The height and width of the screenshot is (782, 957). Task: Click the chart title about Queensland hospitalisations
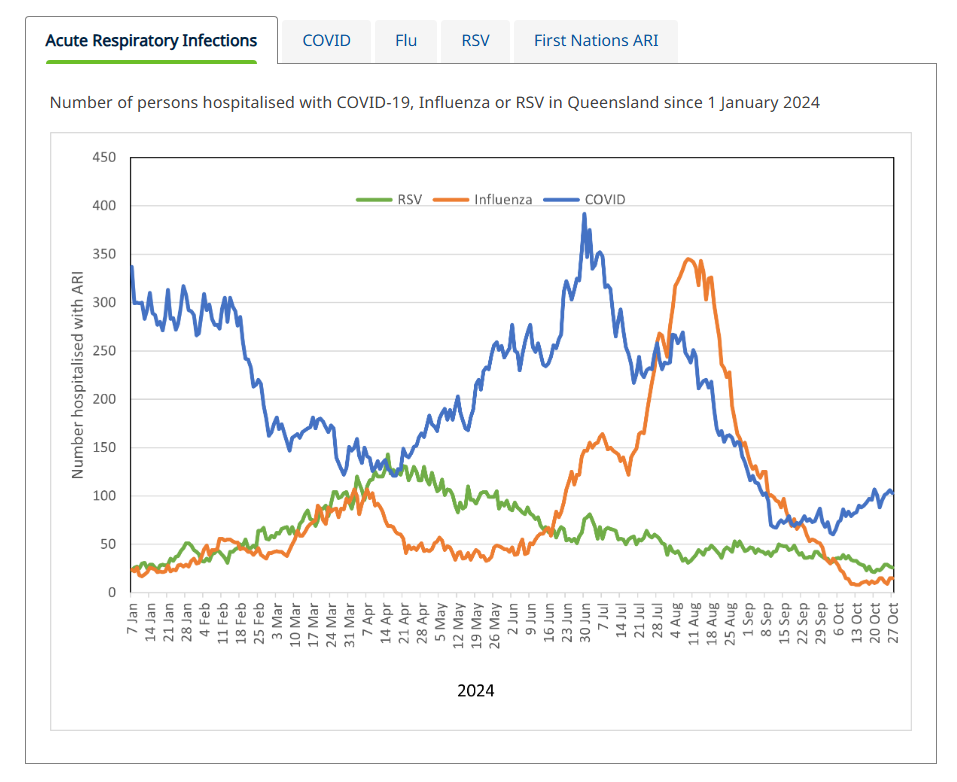coord(435,102)
